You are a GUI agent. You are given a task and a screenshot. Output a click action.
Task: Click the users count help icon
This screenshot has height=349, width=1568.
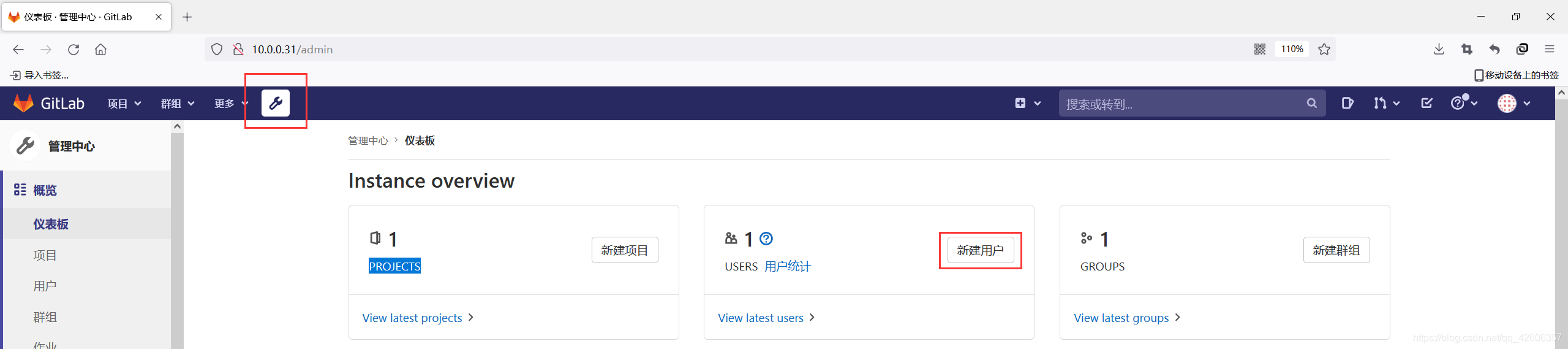pos(766,239)
